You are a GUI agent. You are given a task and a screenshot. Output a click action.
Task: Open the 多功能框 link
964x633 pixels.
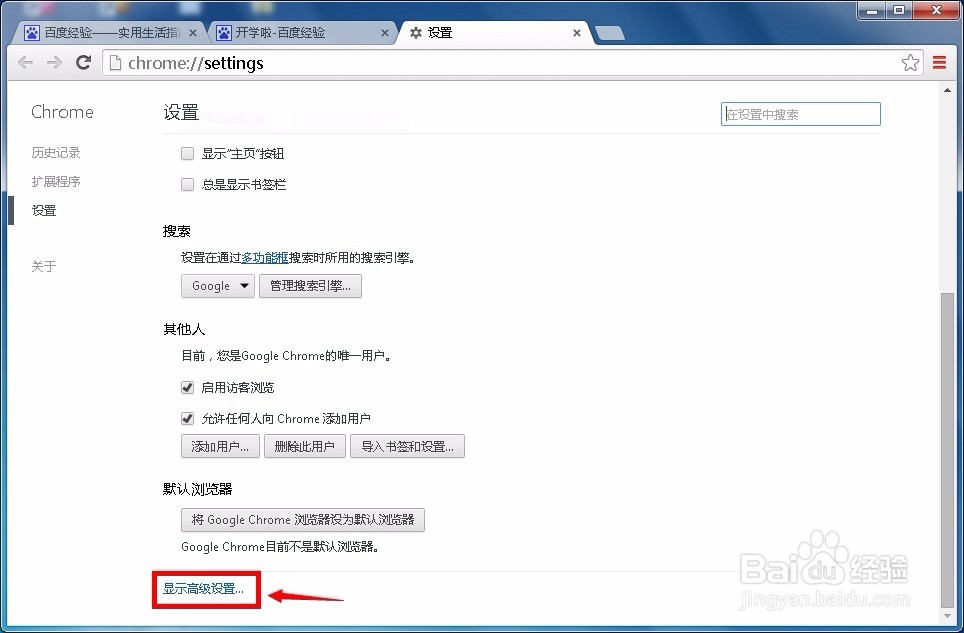[265, 258]
